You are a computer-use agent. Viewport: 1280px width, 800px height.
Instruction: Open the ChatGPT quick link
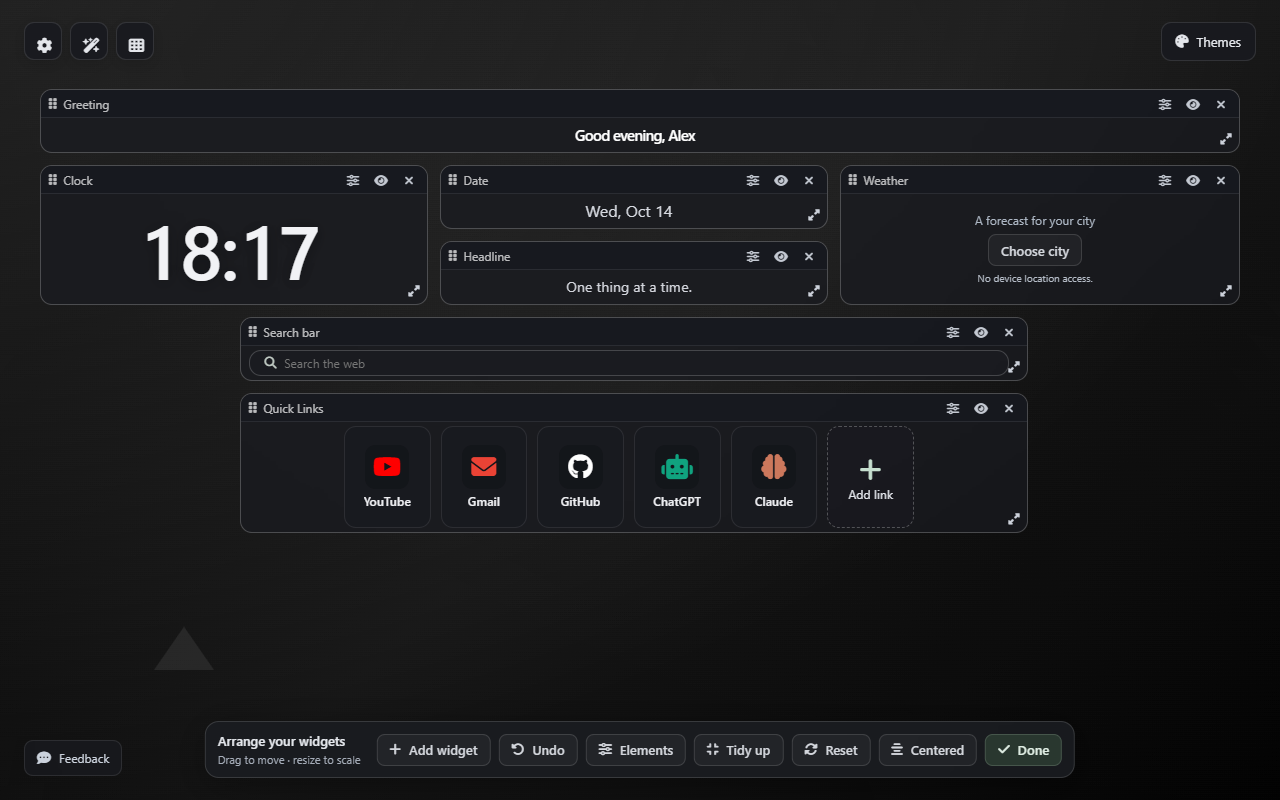point(677,477)
